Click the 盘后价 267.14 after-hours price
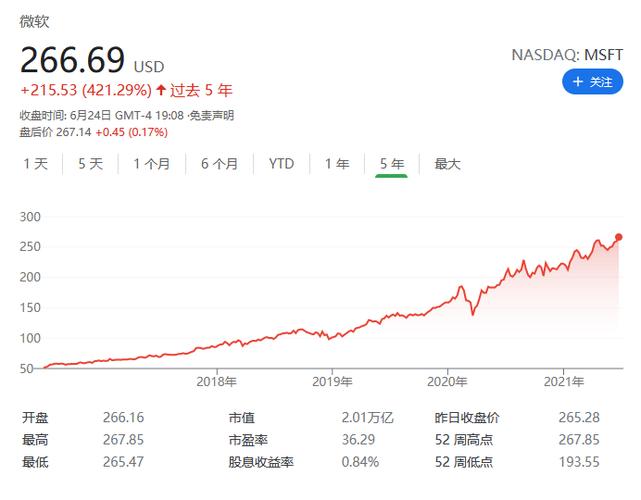This screenshot has width=641, height=500. (55, 132)
